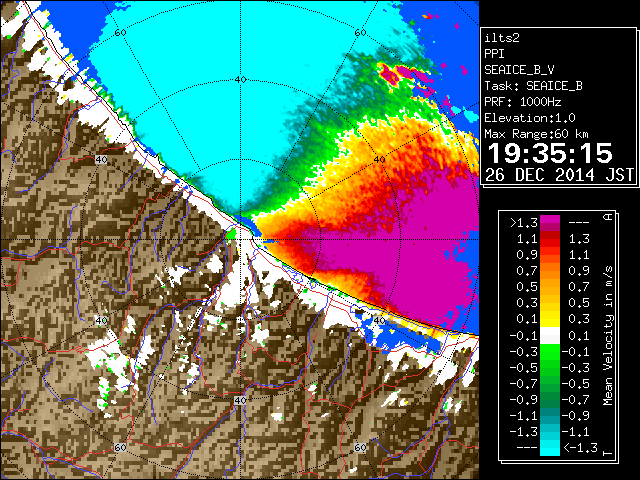Click the "40" range label south of radar

pyautogui.click(x=240, y=400)
